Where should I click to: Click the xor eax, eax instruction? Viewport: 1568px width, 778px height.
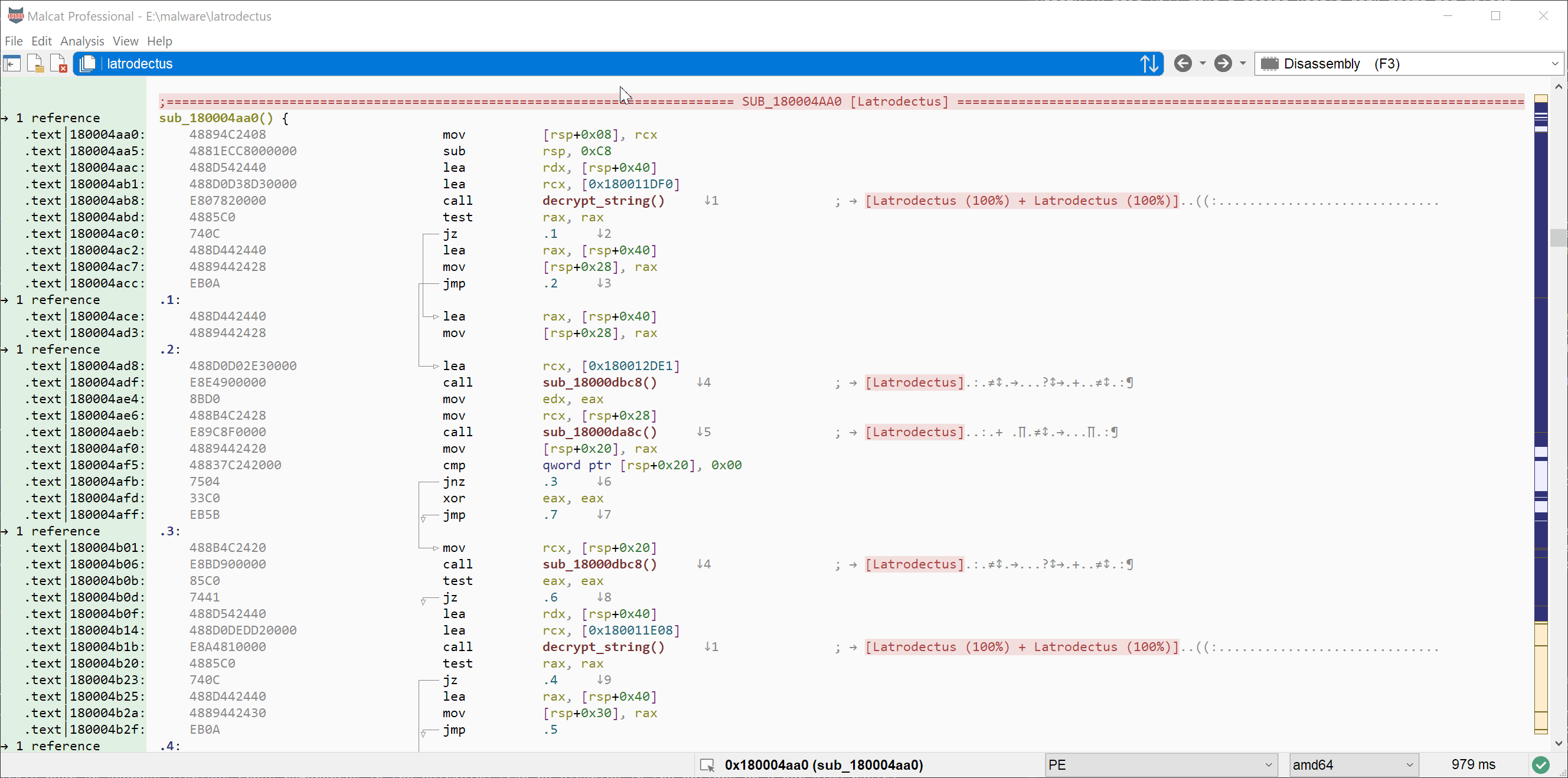pos(523,499)
